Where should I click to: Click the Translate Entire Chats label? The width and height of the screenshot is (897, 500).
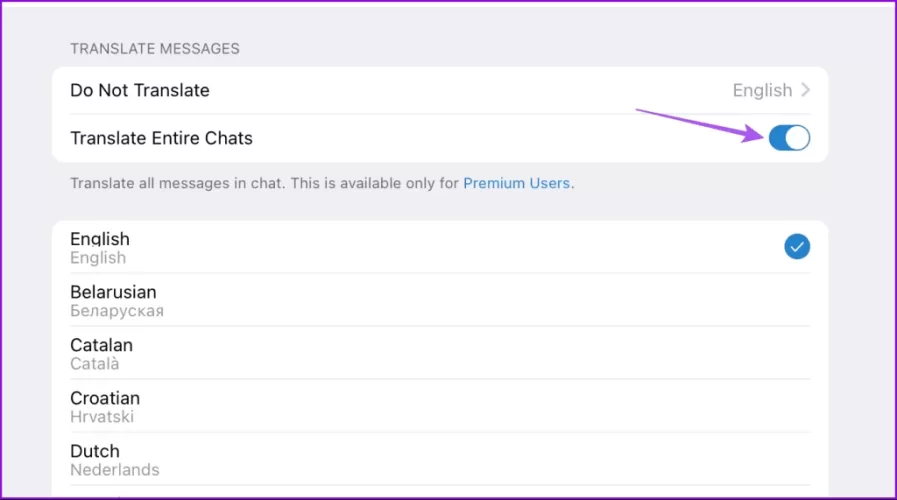(161, 139)
